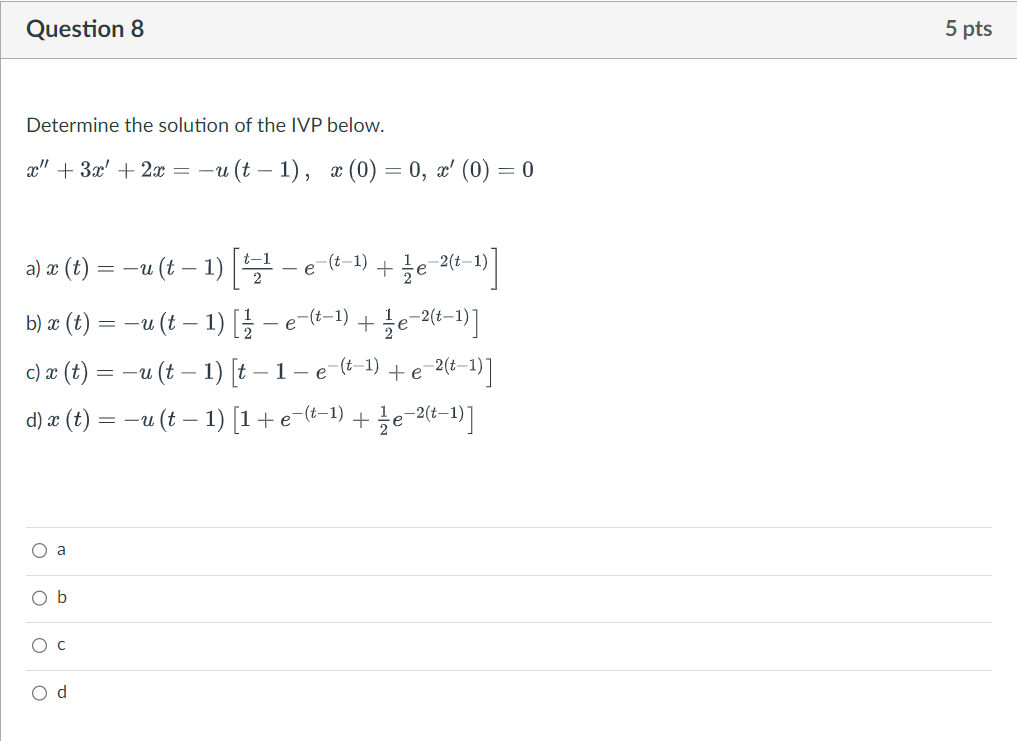This screenshot has width=1017, height=741.
Task: Select radio button for answer b
Action: point(38,597)
